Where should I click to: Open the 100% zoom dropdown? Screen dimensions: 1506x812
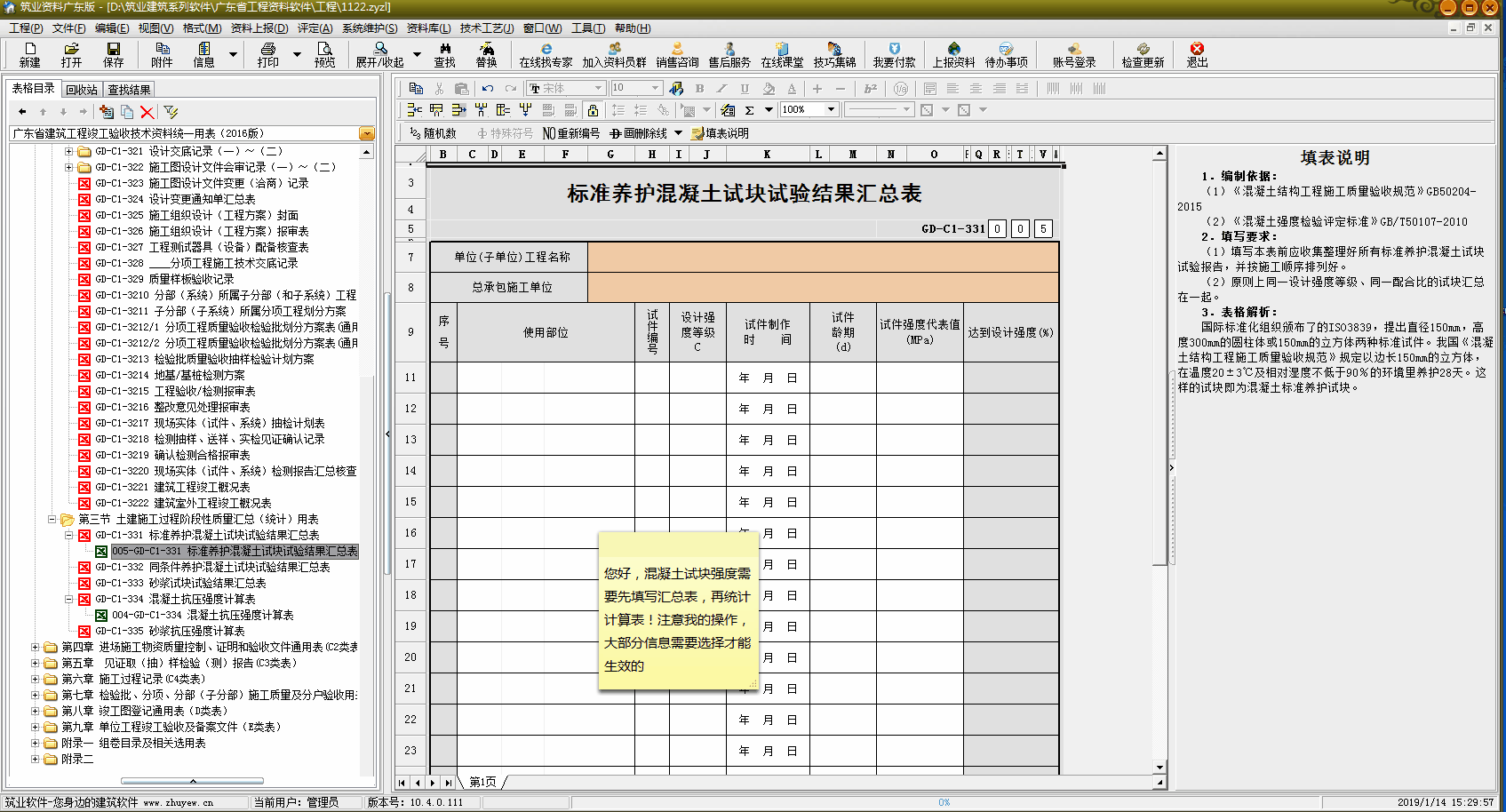tap(831, 110)
